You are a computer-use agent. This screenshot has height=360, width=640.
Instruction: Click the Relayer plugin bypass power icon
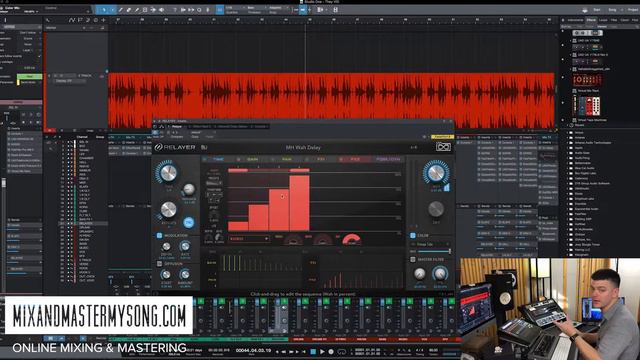coord(155,132)
